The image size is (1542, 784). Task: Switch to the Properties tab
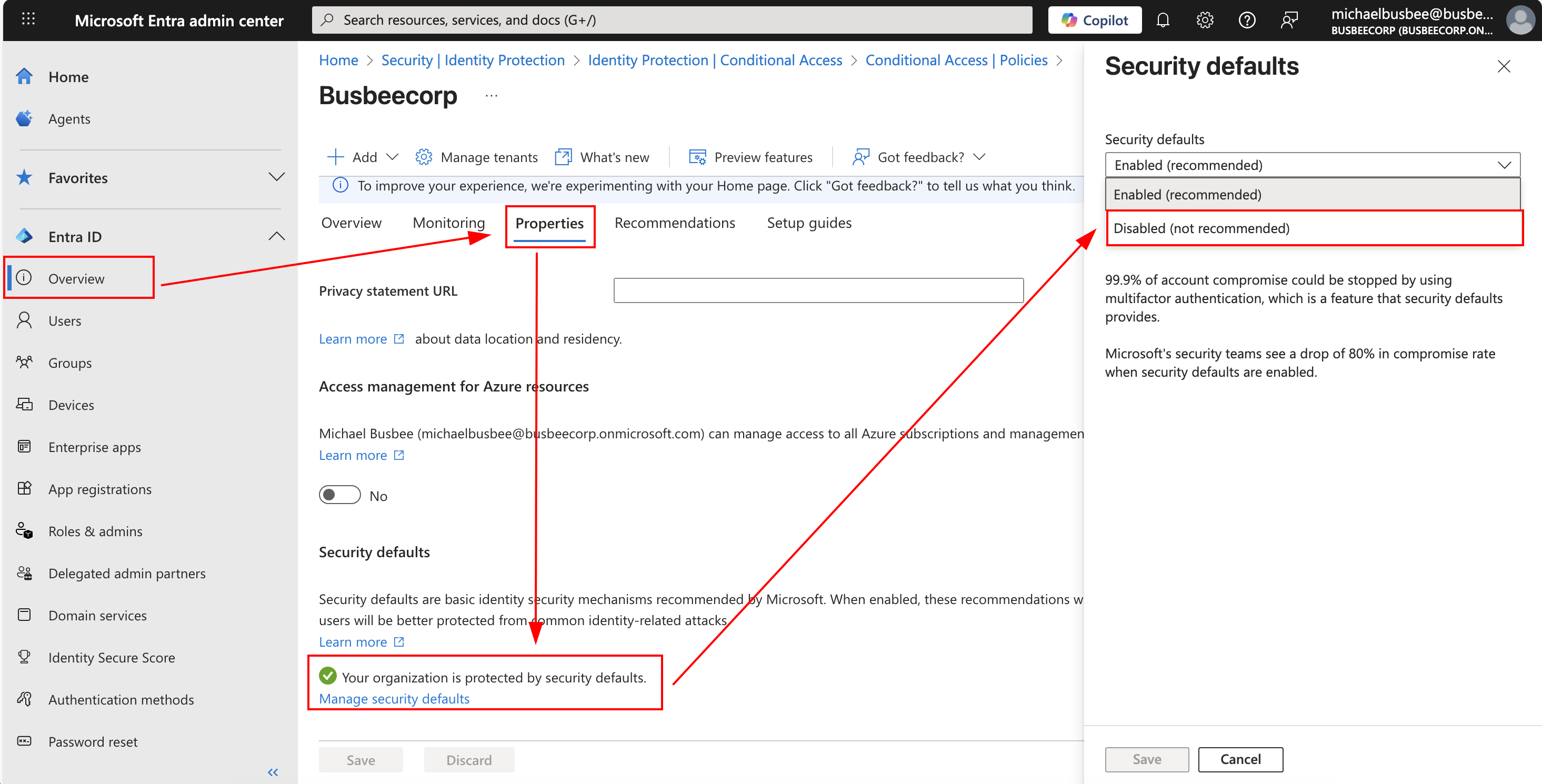(549, 223)
